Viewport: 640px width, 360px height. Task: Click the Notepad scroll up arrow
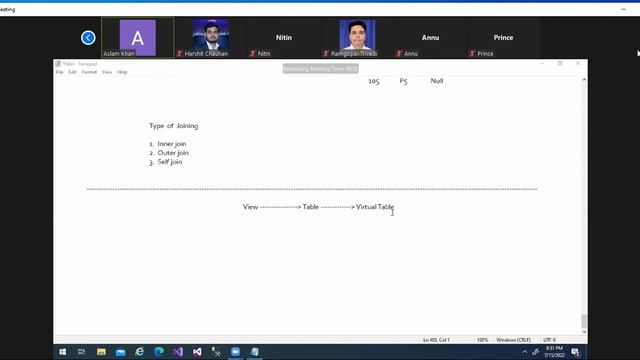(584, 80)
